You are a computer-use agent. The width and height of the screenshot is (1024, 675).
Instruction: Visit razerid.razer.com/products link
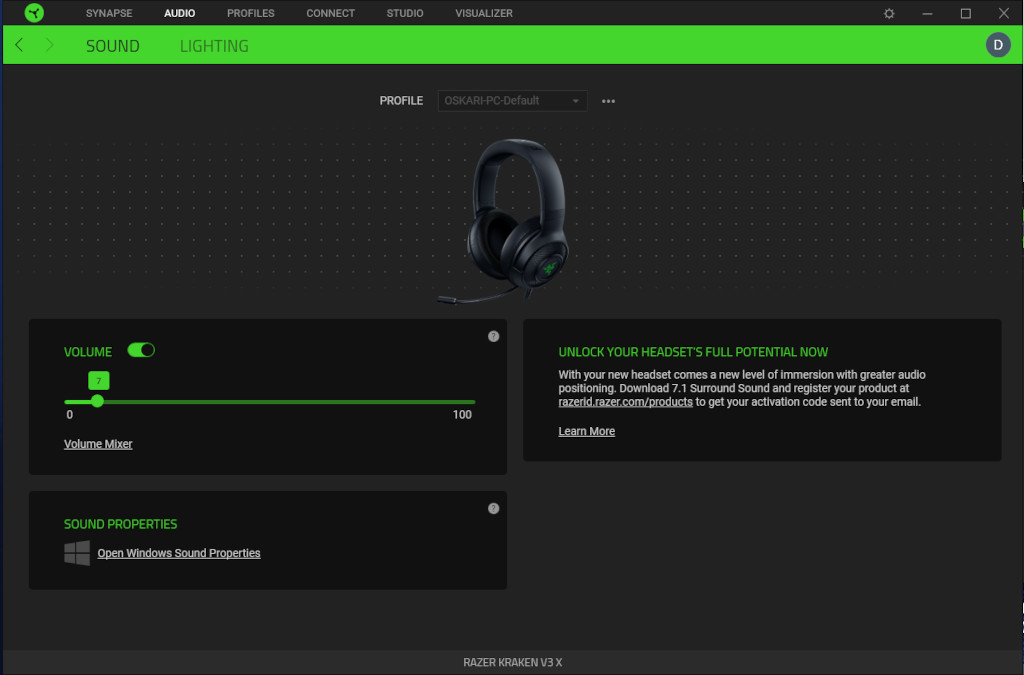coord(625,402)
